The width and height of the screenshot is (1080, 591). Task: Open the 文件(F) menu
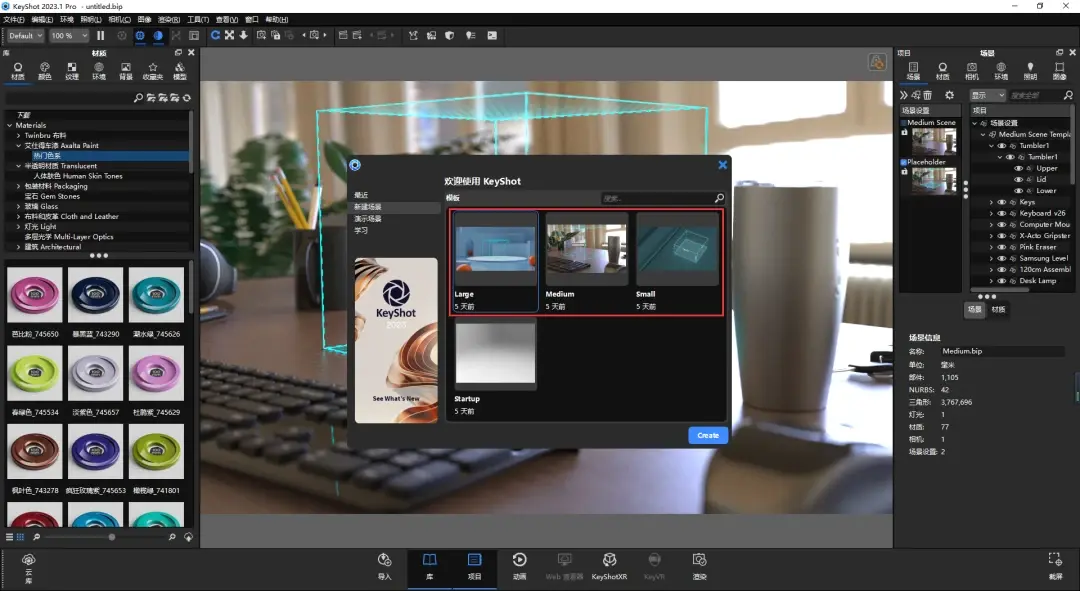[14, 19]
